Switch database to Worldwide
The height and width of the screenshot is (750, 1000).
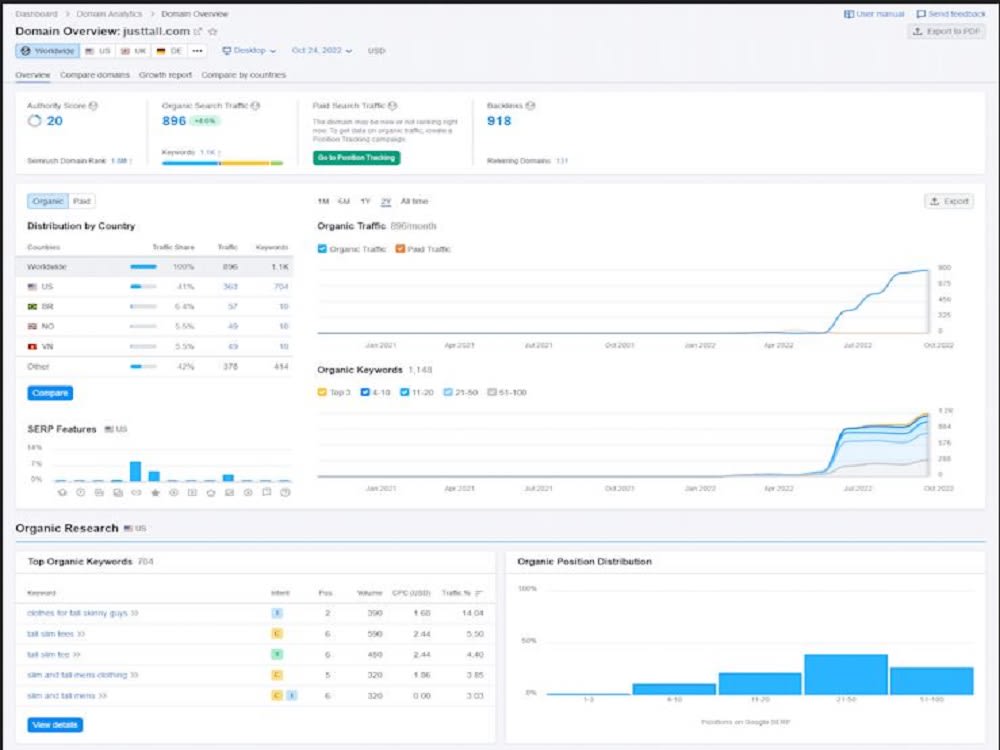tap(48, 51)
